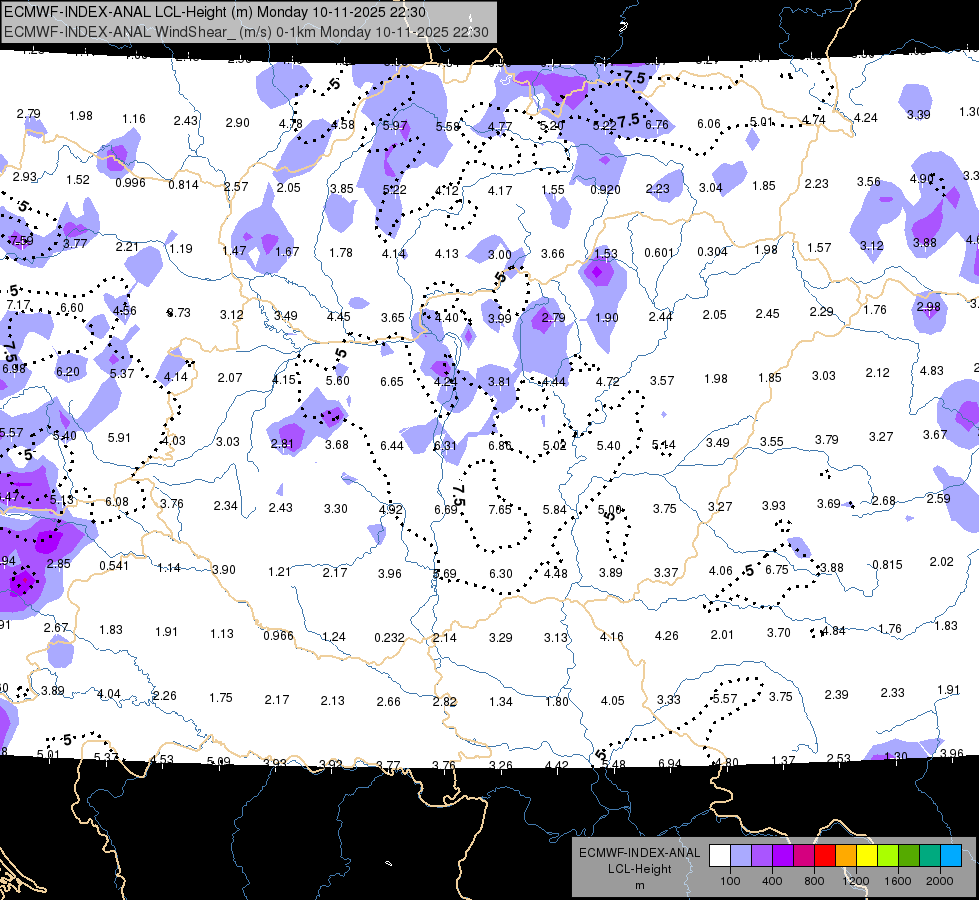Click the wind shear value '6.06'

[x=709, y=124]
